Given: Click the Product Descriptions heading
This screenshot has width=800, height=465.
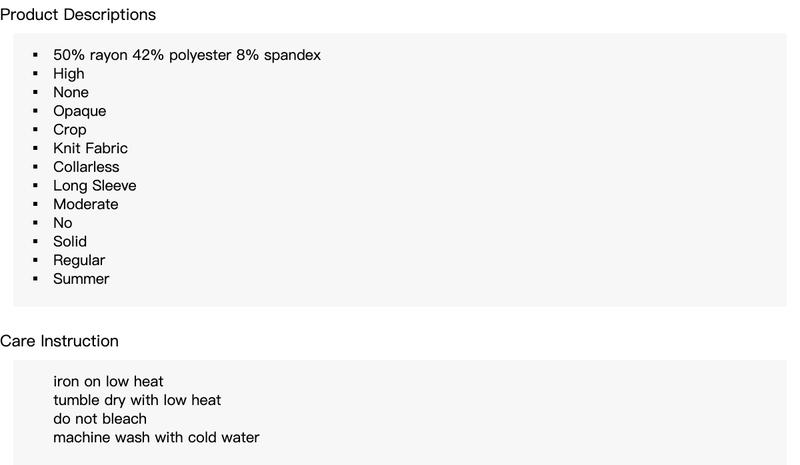Looking at the screenshot, I should [78, 15].
